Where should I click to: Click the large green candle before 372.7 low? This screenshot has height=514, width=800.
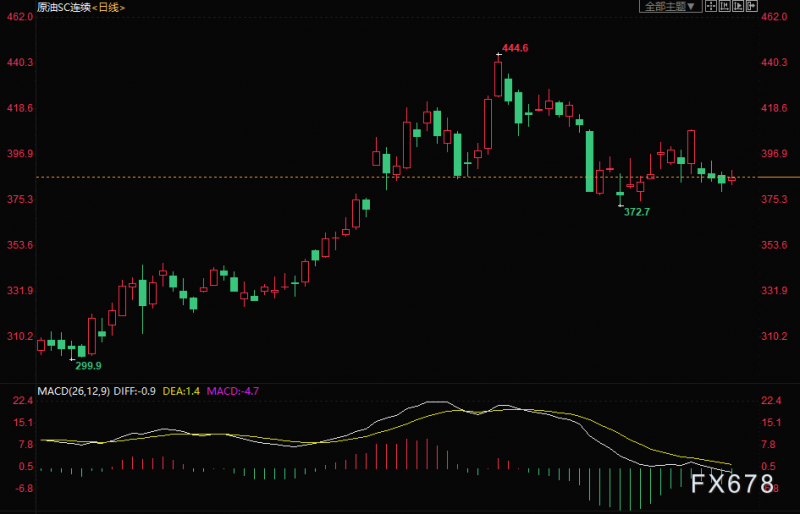coord(590,161)
